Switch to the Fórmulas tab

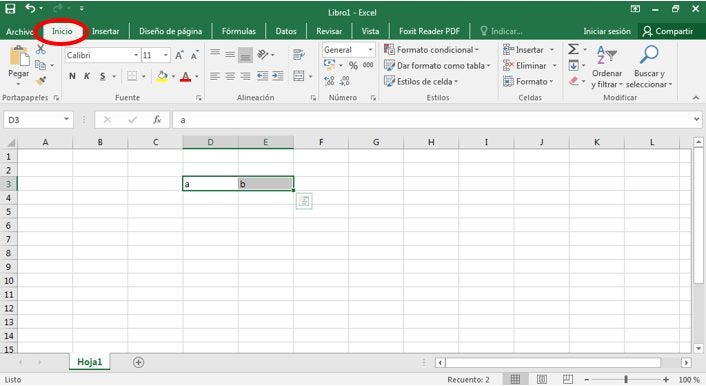coord(239,31)
